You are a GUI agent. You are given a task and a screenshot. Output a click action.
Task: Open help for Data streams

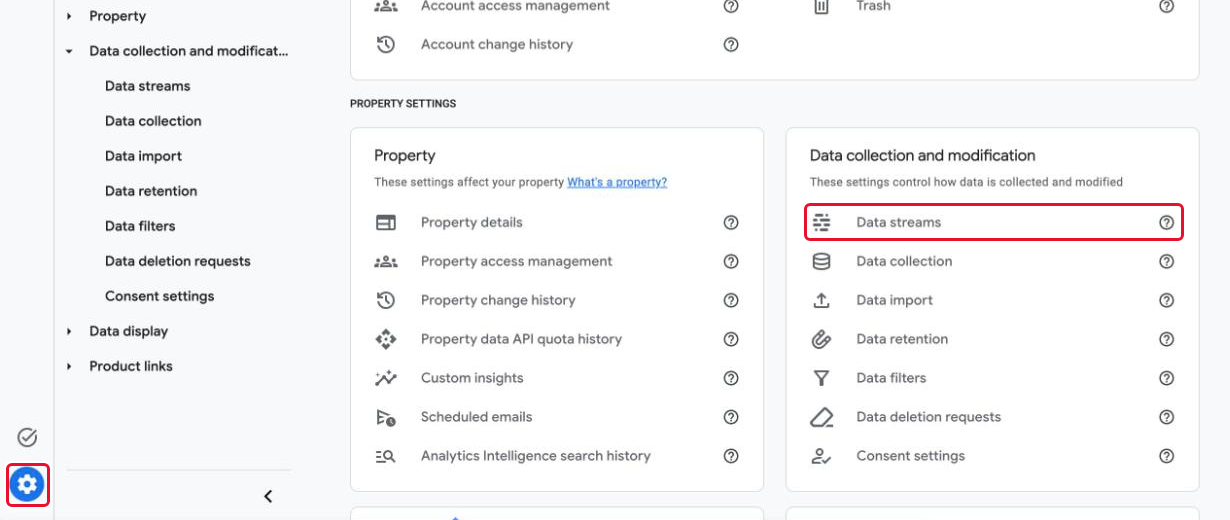pos(1166,222)
